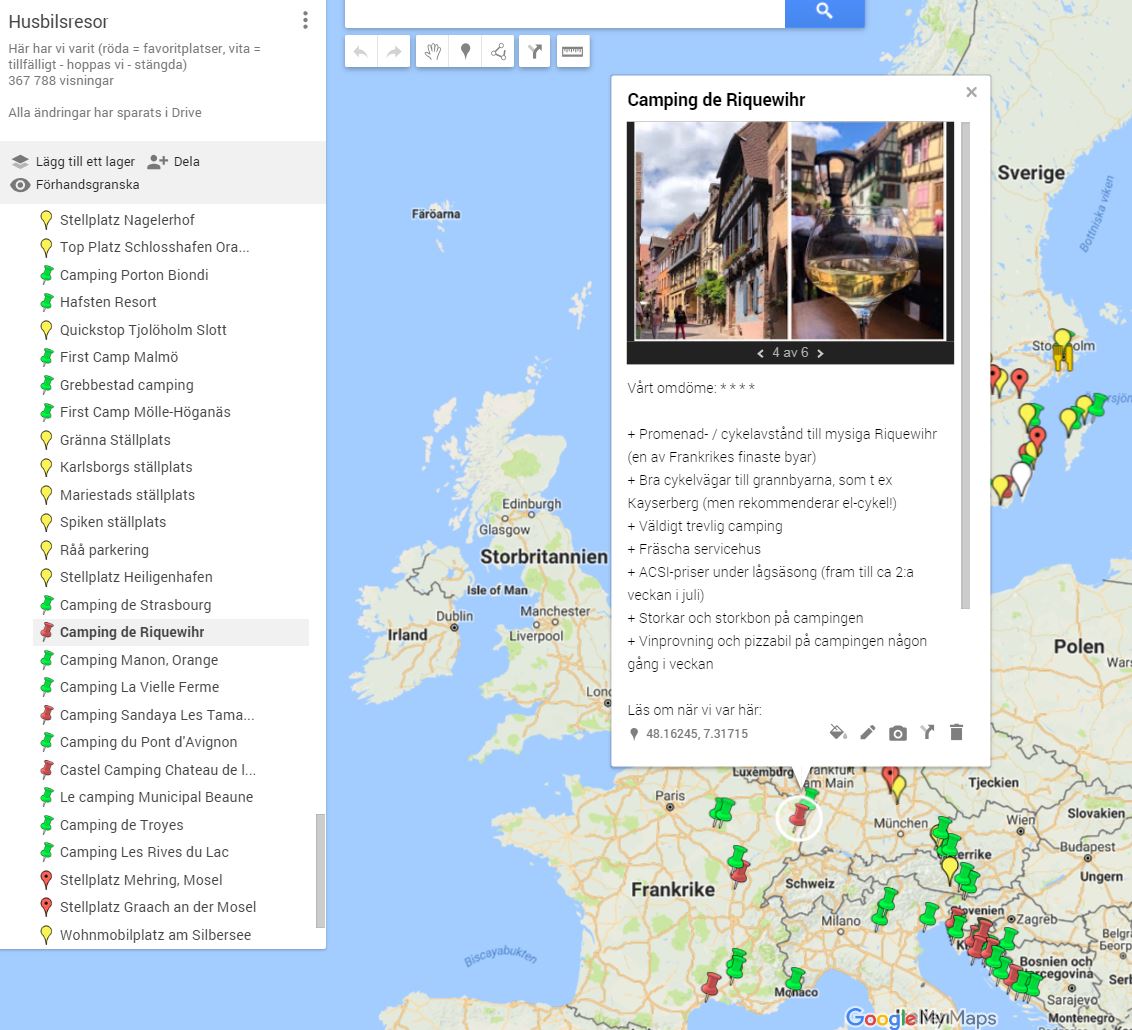Open the add directions tool

[x=535, y=52]
